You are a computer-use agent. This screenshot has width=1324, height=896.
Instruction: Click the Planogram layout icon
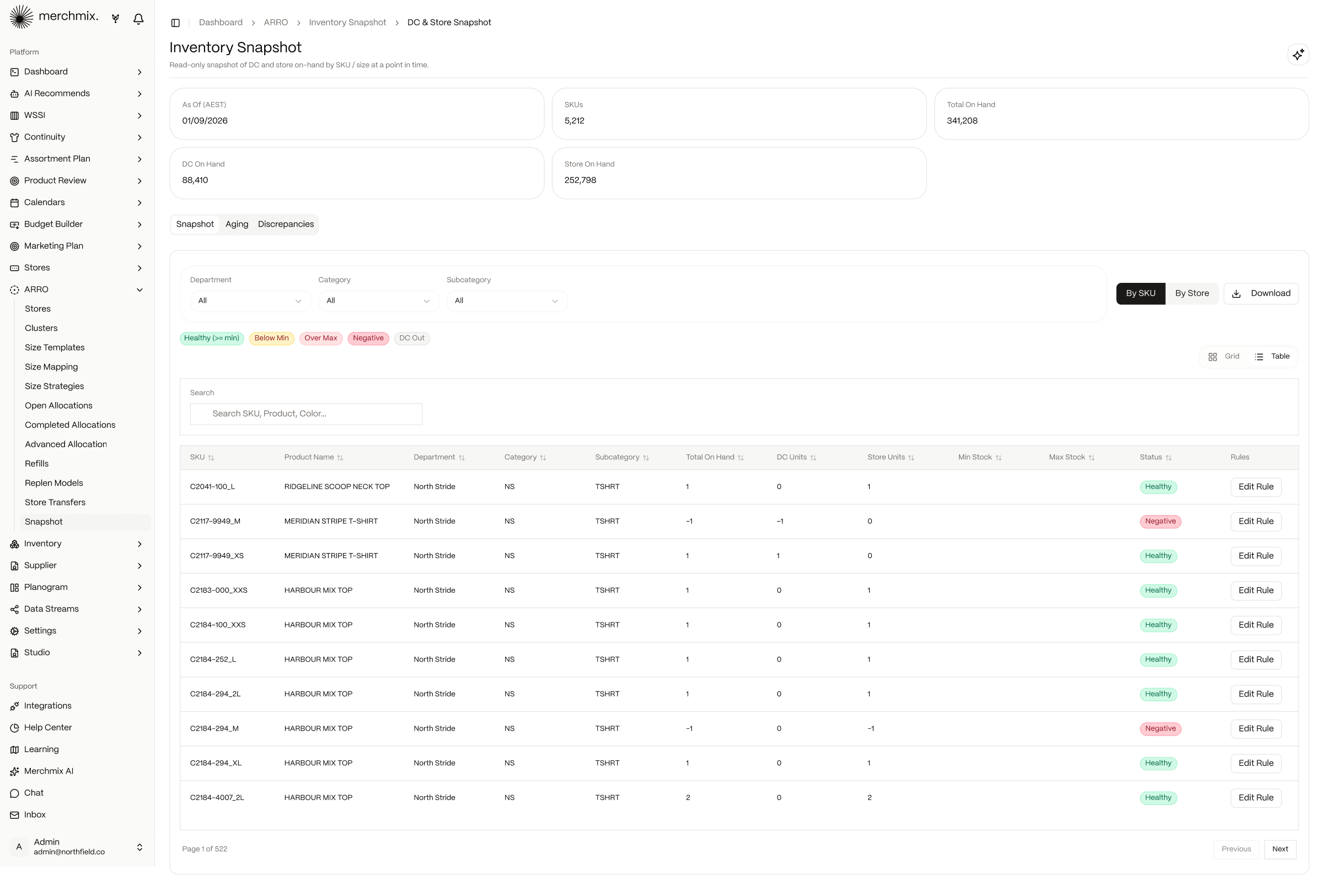click(15, 587)
